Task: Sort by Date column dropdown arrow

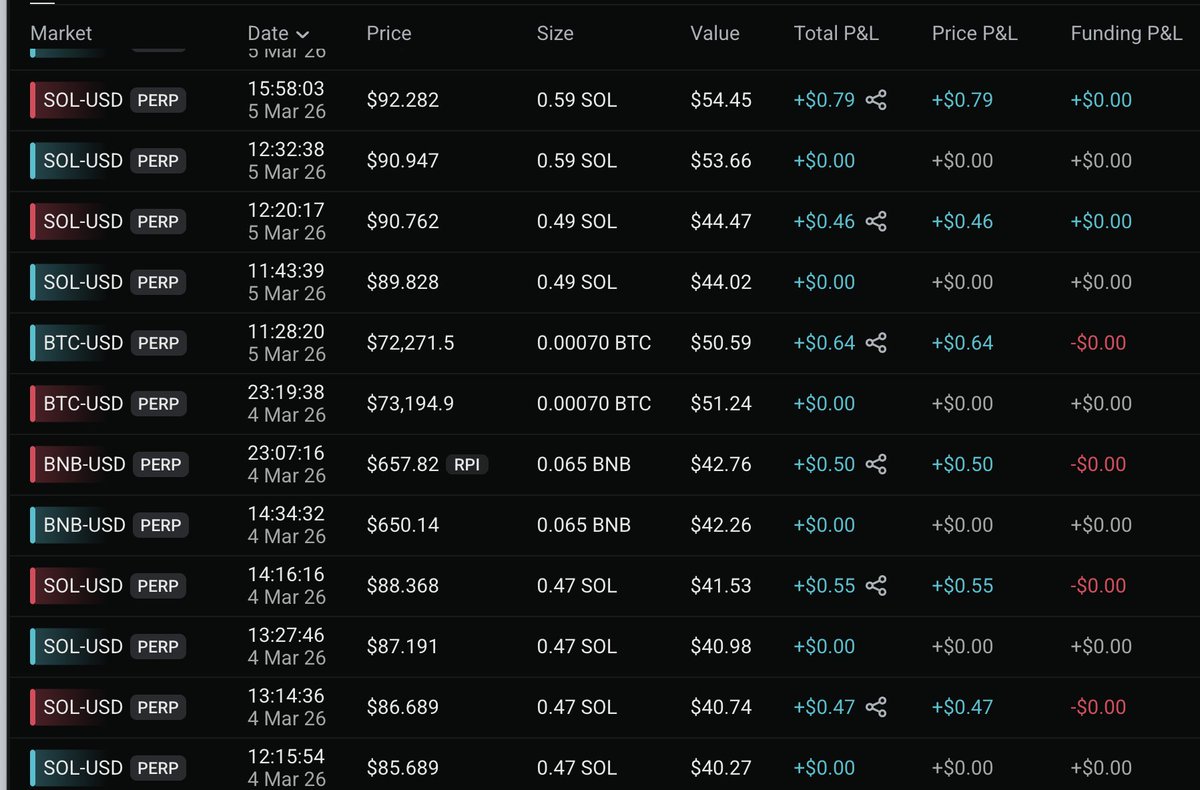Action: 303,35
